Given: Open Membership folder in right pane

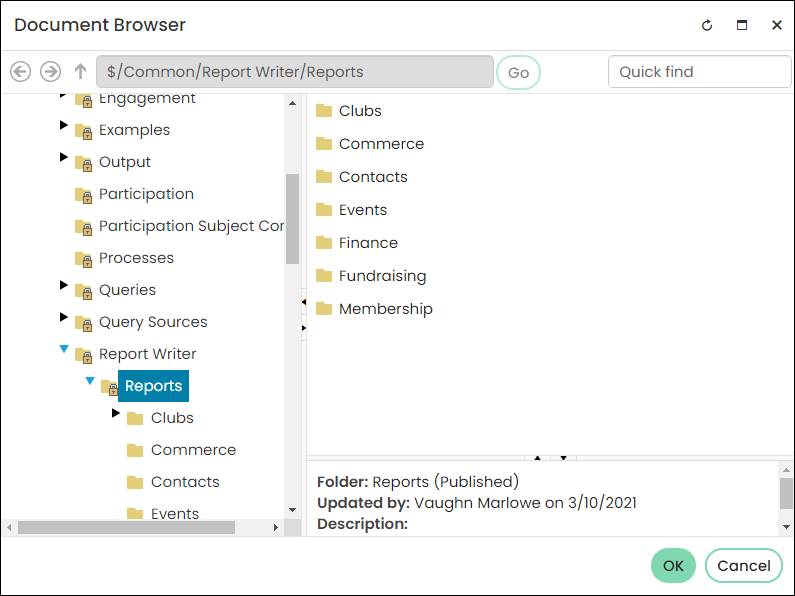Looking at the screenshot, I should [x=385, y=309].
